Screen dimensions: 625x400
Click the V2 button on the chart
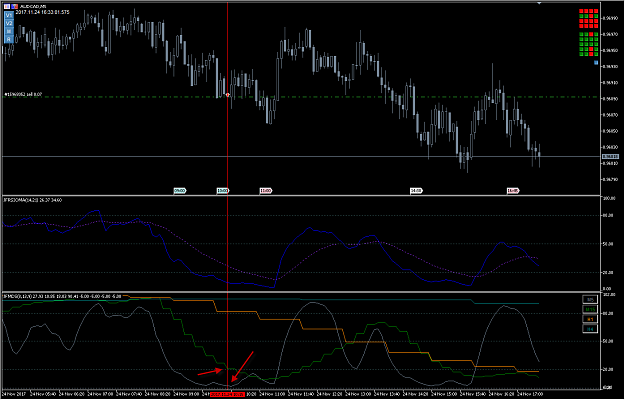click(9, 23)
